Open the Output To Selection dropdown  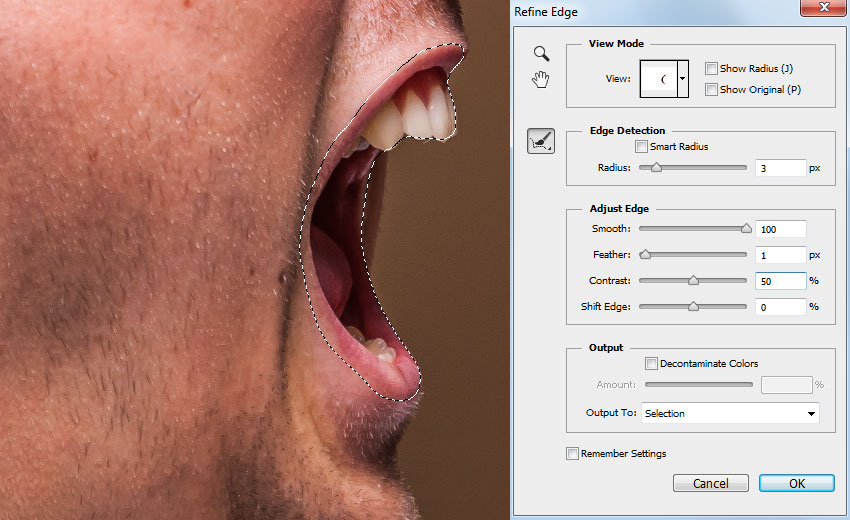click(730, 413)
